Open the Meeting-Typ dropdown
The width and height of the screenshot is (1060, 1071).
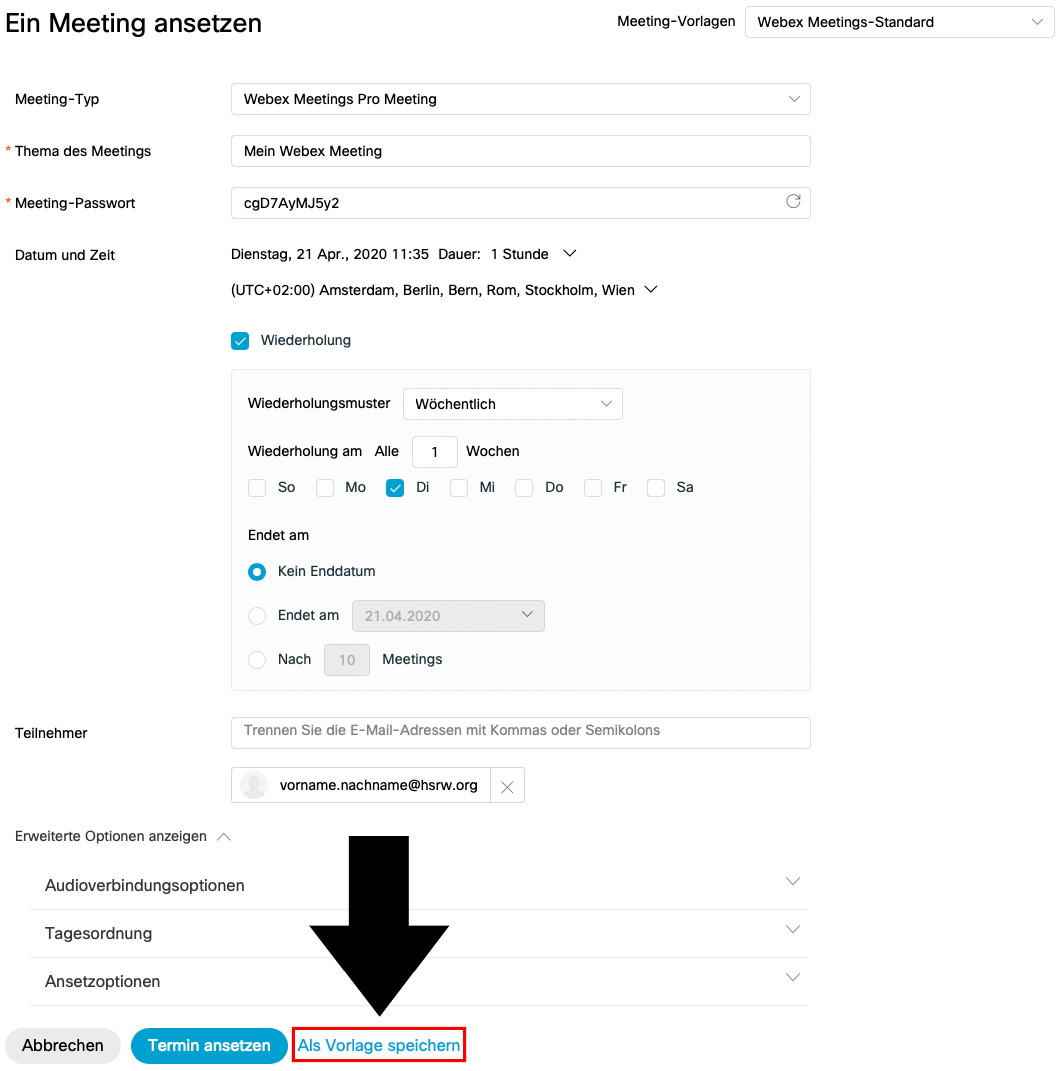(x=520, y=99)
